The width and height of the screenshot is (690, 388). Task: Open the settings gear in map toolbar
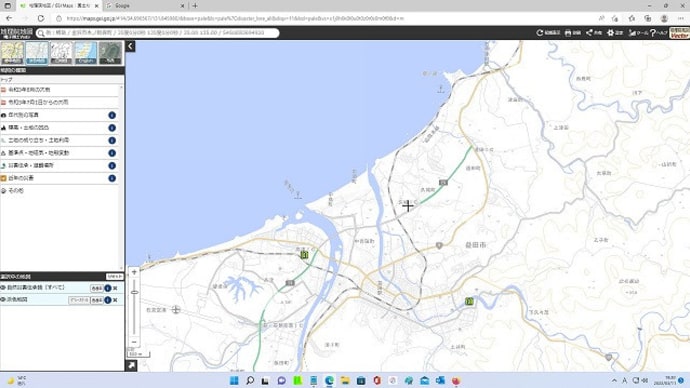615,33
